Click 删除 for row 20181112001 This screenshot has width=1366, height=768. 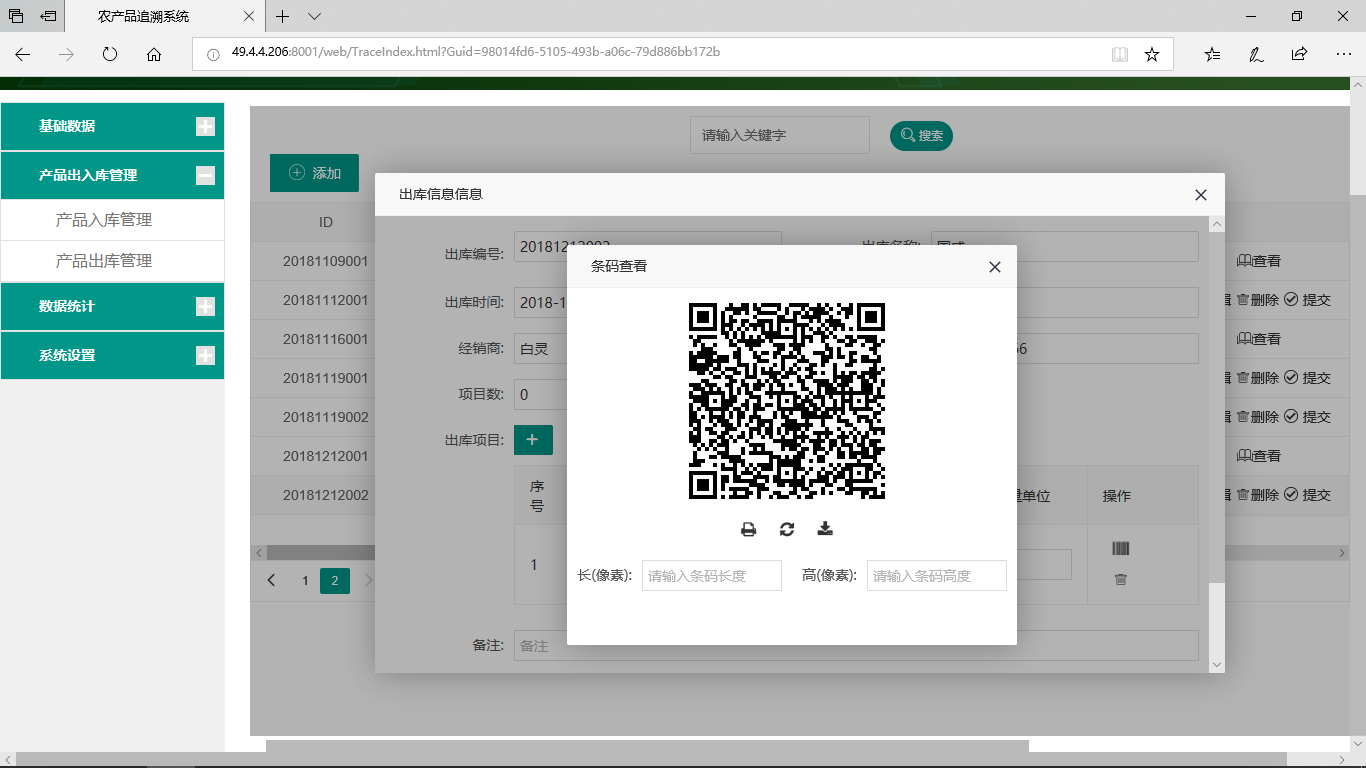[1258, 299]
